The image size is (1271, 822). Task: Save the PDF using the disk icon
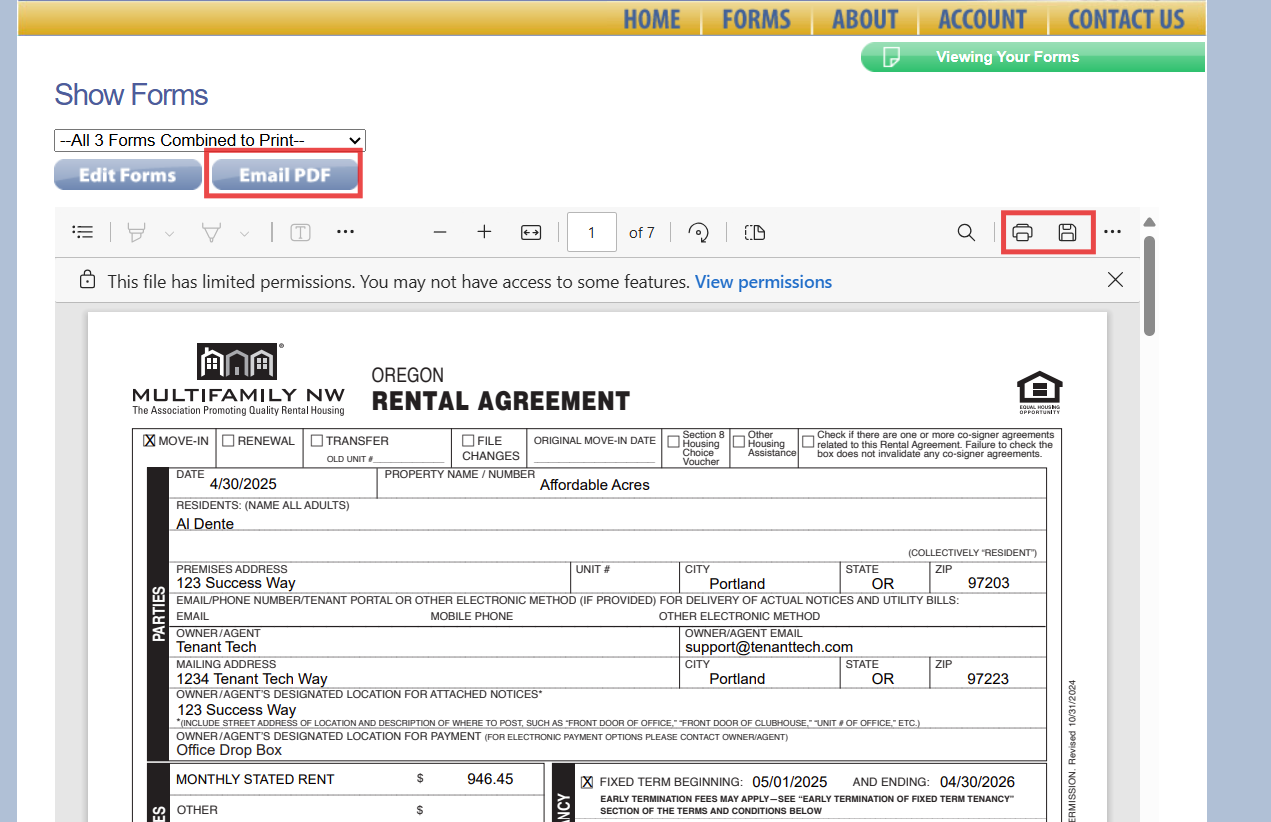click(1067, 232)
